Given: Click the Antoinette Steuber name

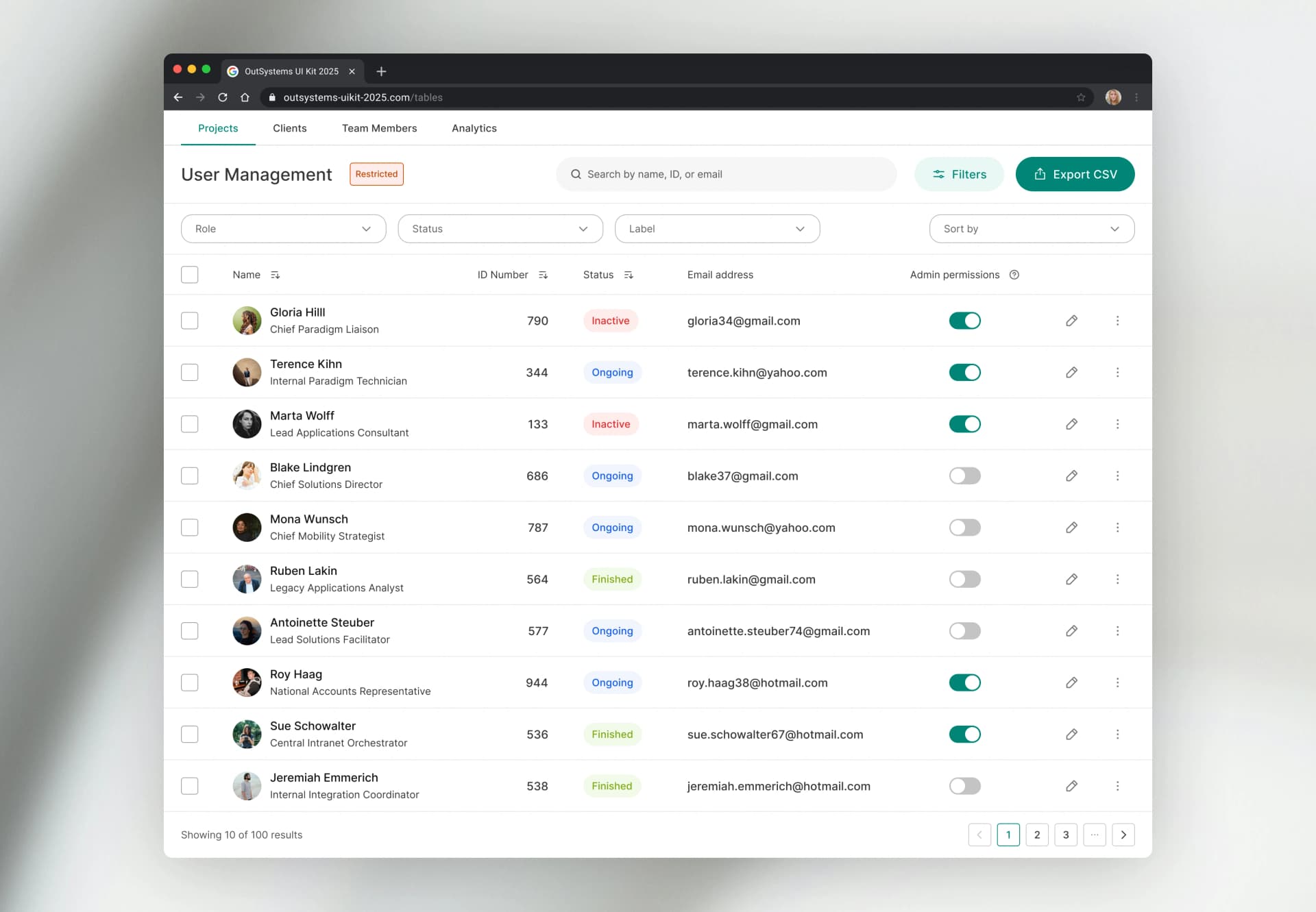Looking at the screenshot, I should pyautogui.click(x=322, y=622).
